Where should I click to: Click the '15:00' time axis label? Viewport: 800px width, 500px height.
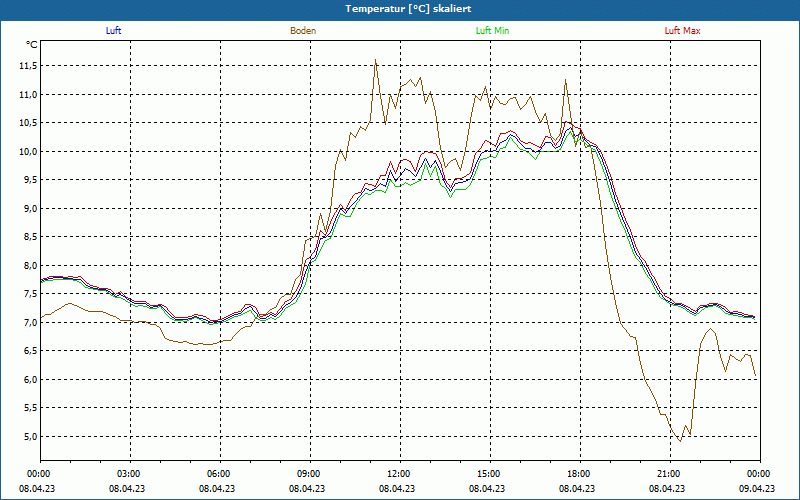[490, 474]
